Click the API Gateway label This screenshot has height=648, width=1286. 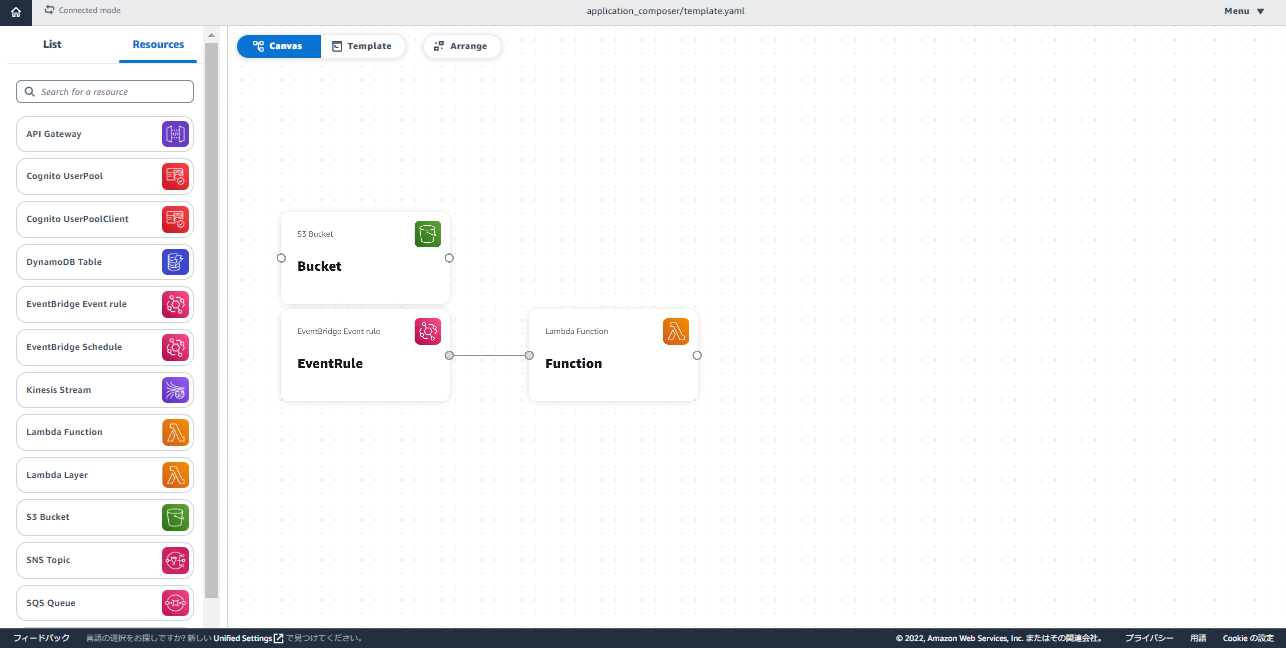54,134
